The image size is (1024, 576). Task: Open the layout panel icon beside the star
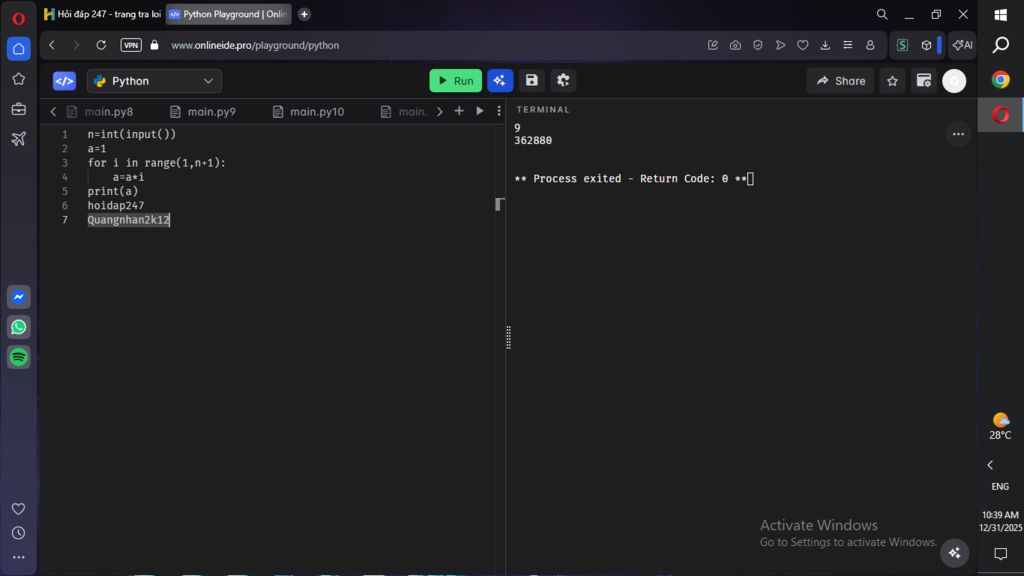click(923, 81)
